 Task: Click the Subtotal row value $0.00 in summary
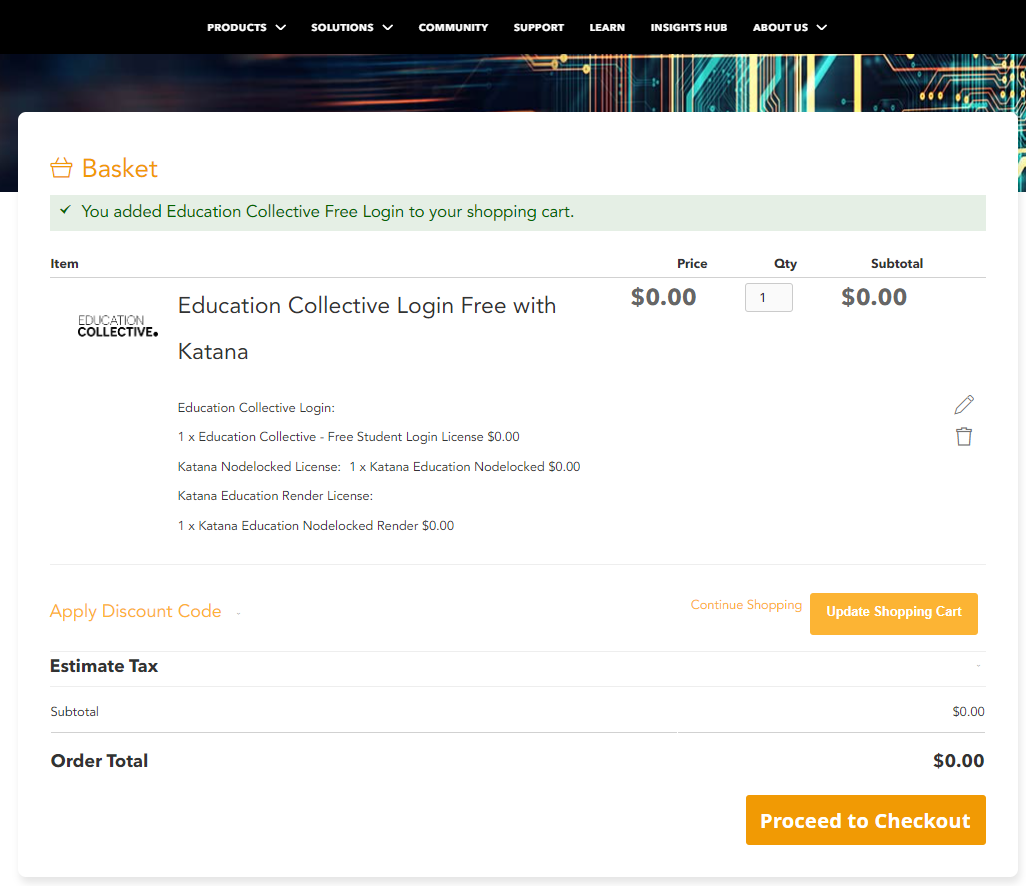968,711
